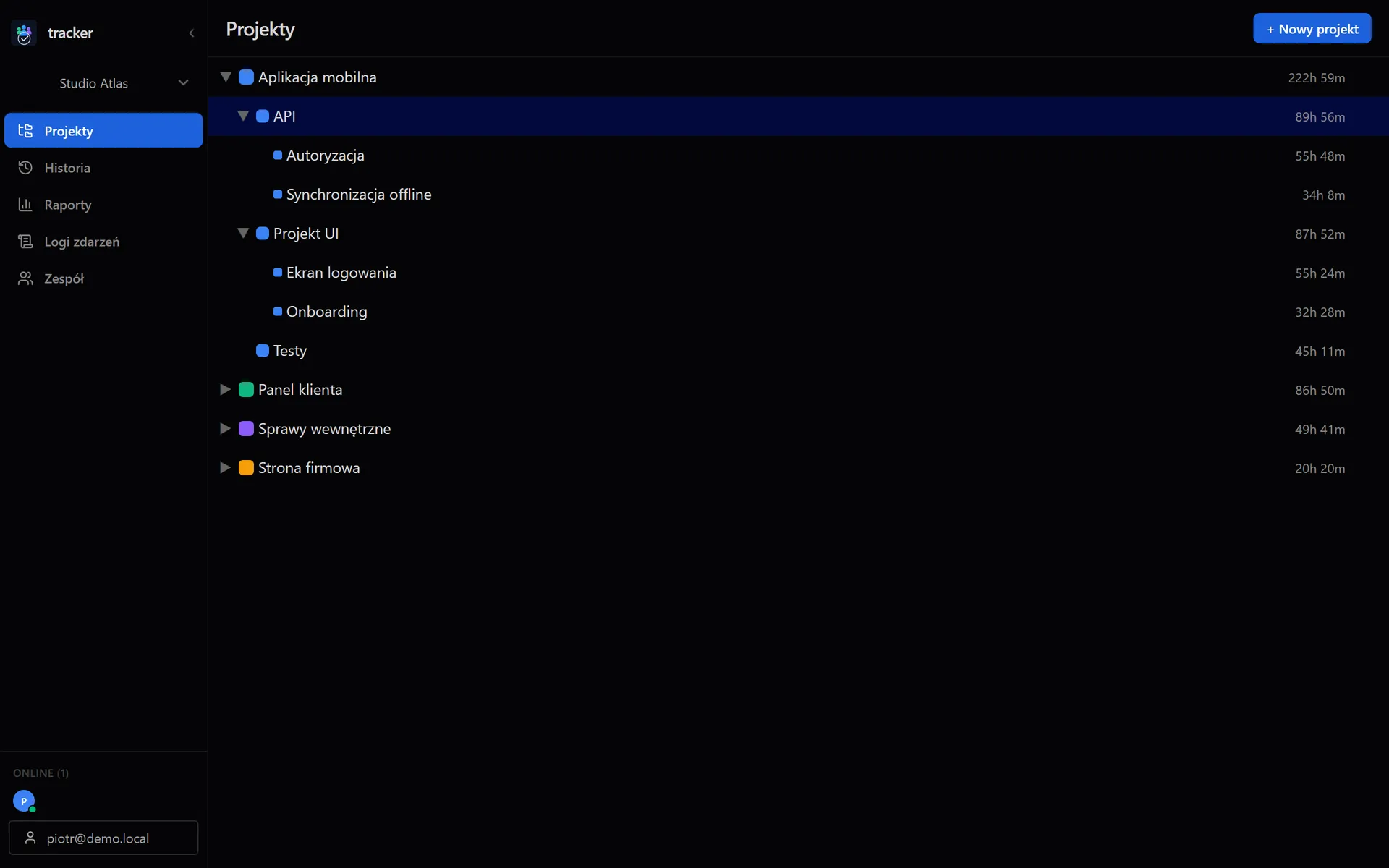Open Logi zdarzeń in sidebar
Viewport: 1389px width, 868px height.
[x=103, y=242]
